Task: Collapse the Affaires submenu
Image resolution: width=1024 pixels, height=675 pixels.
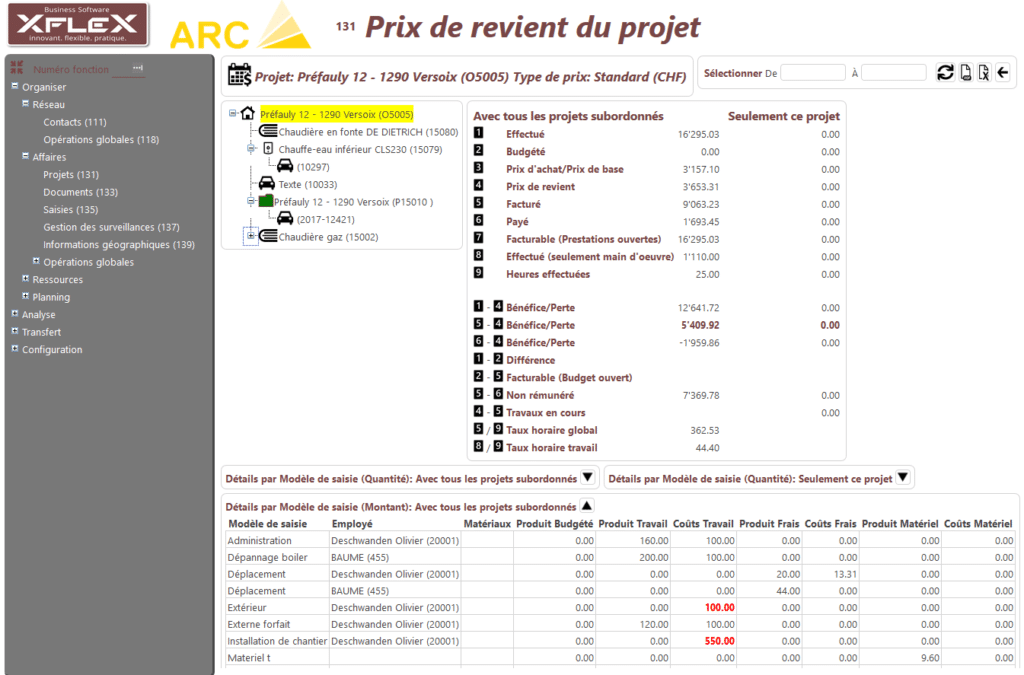Action: (25, 156)
